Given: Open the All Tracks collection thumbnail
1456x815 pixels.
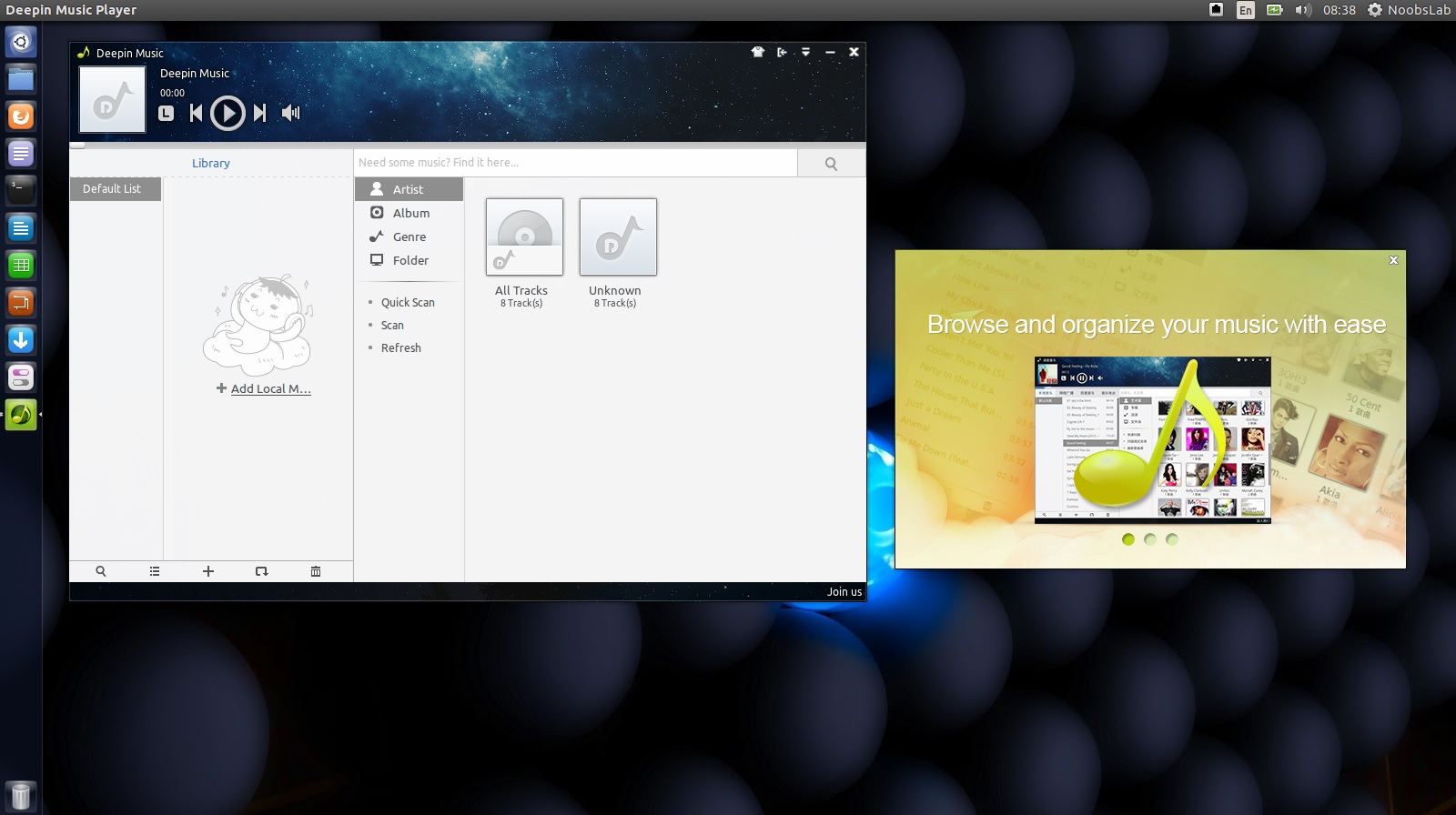Looking at the screenshot, I should pyautogui.click(x=524, y=236).
